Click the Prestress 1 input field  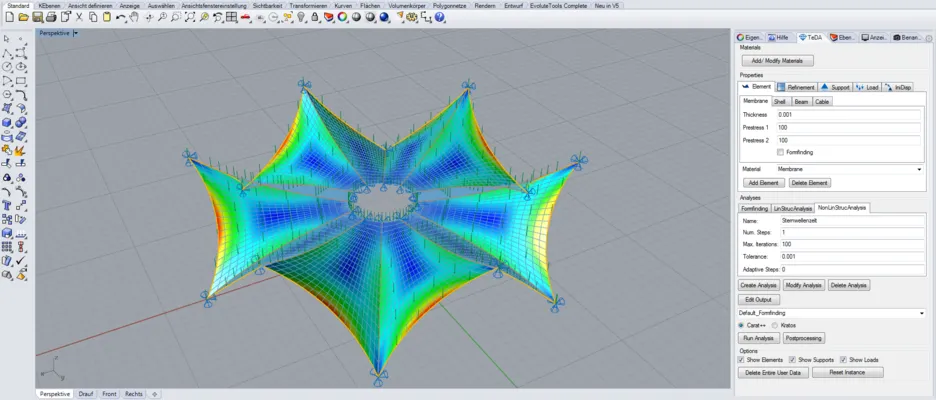coord(848,128)
